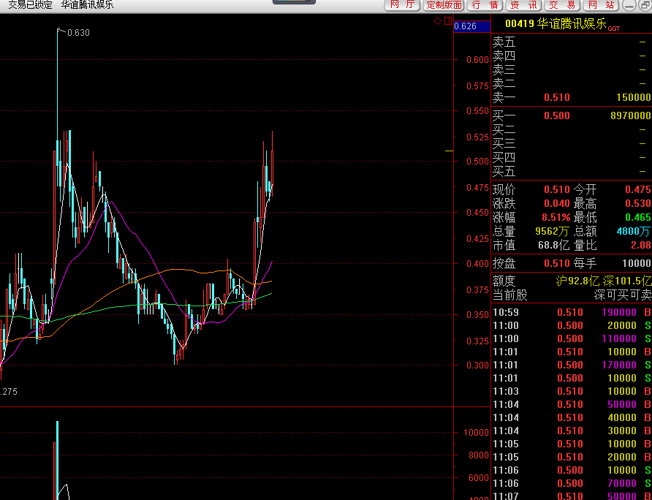Click the 0.600 price axis label

[x=477, y=59]
